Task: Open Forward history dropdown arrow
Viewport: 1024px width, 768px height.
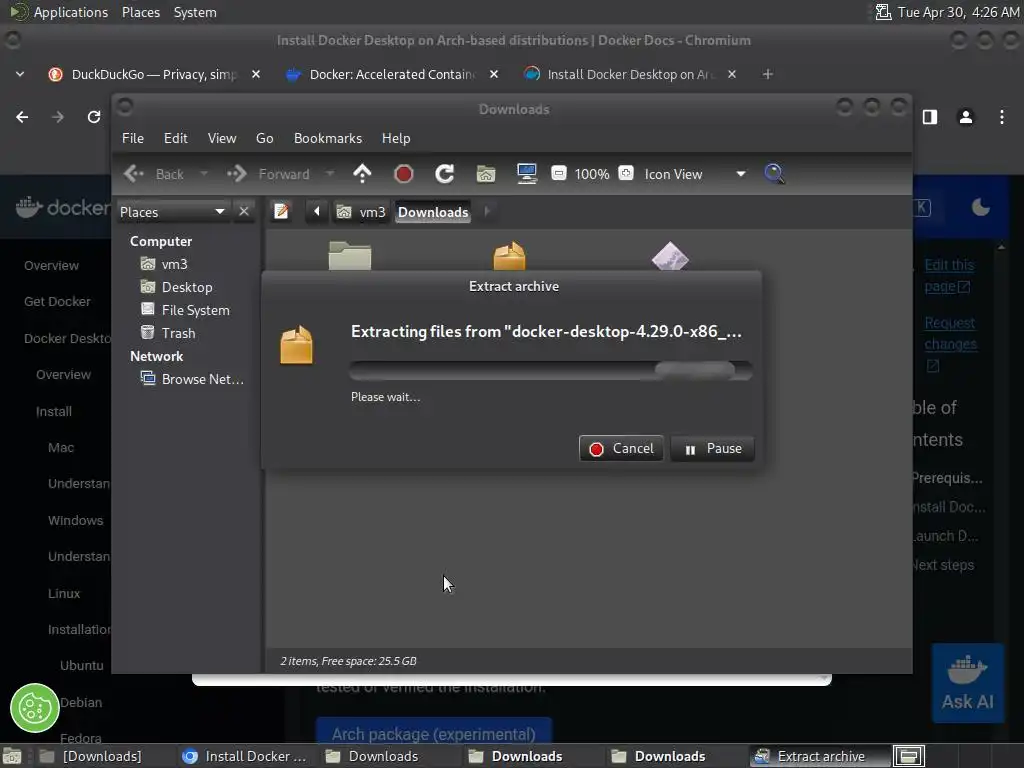Action: [330, 174]
